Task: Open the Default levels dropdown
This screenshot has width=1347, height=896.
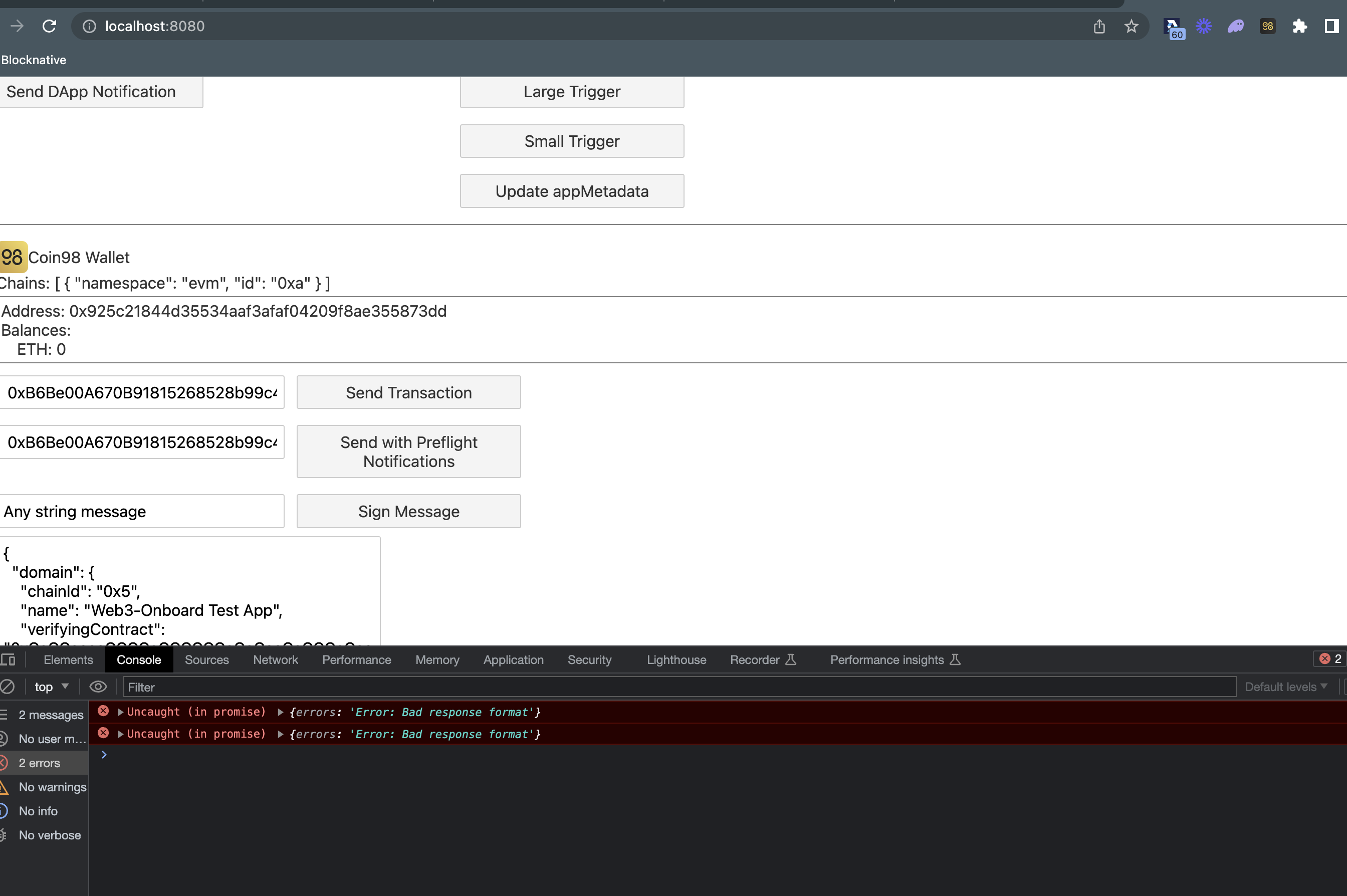Action: click(1285, 687)
